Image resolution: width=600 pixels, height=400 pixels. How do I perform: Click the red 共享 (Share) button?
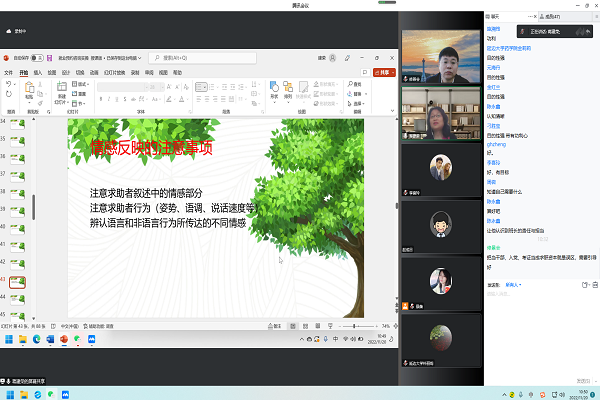(385, 73)
